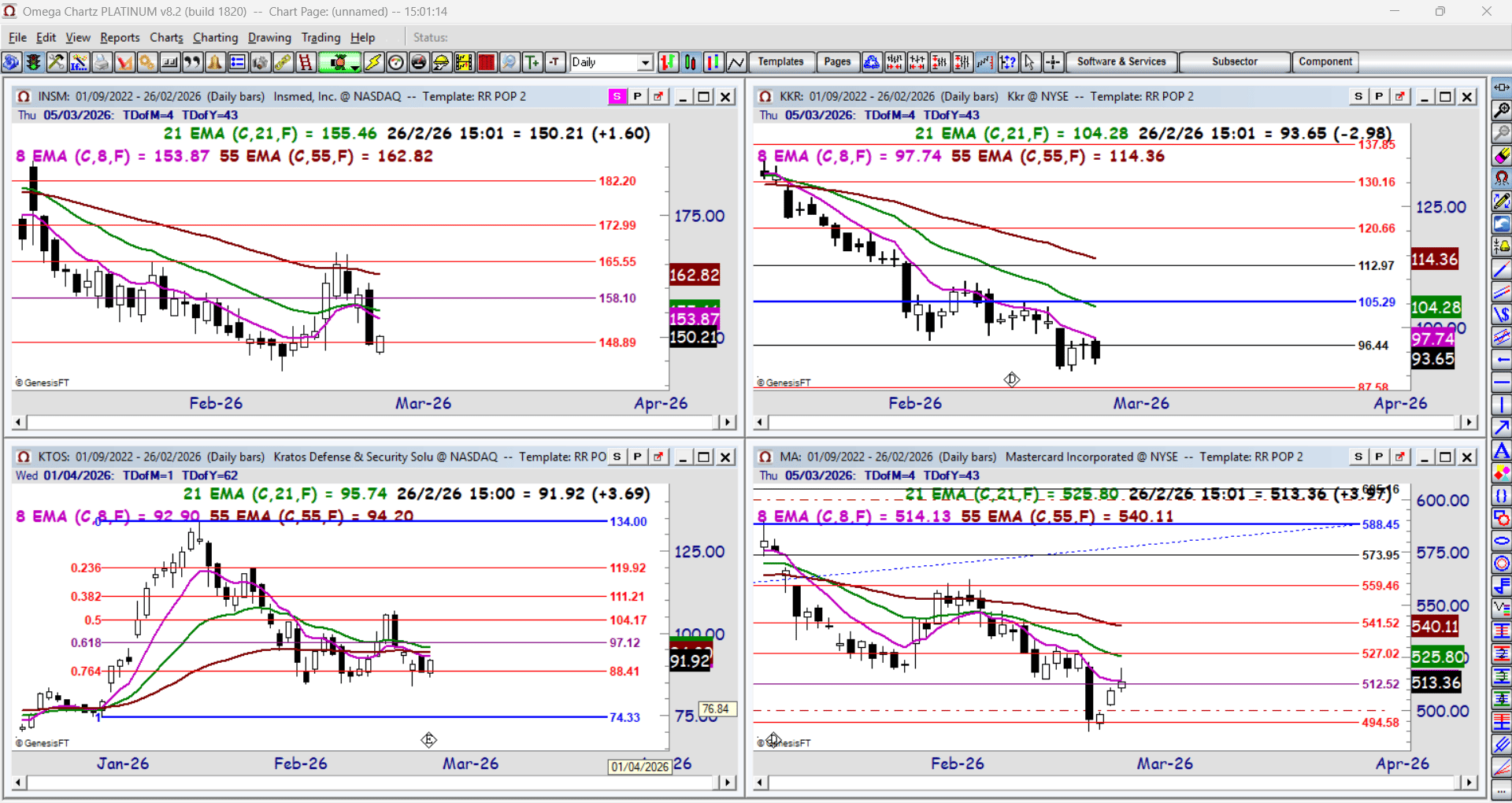Select the arrow pointer tool
1512x803 pixels.
click(1031, 62)
